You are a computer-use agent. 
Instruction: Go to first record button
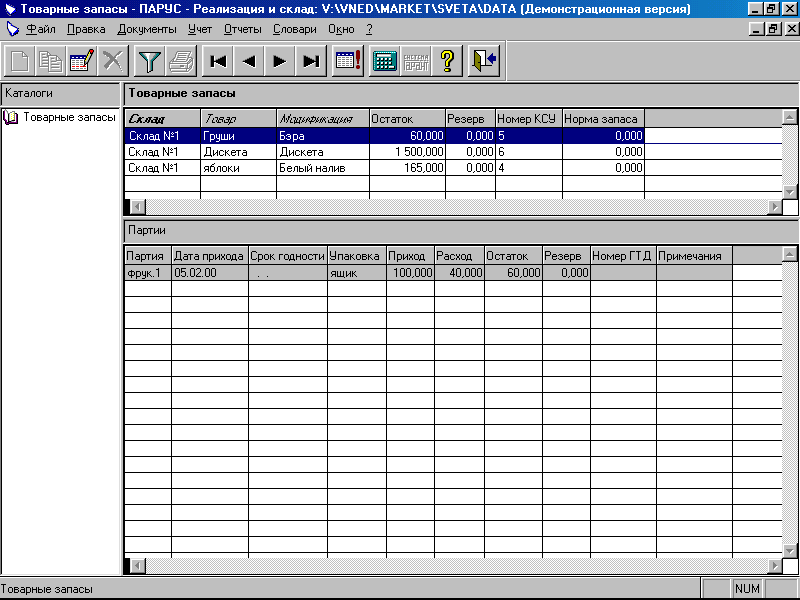coord(218,61)
